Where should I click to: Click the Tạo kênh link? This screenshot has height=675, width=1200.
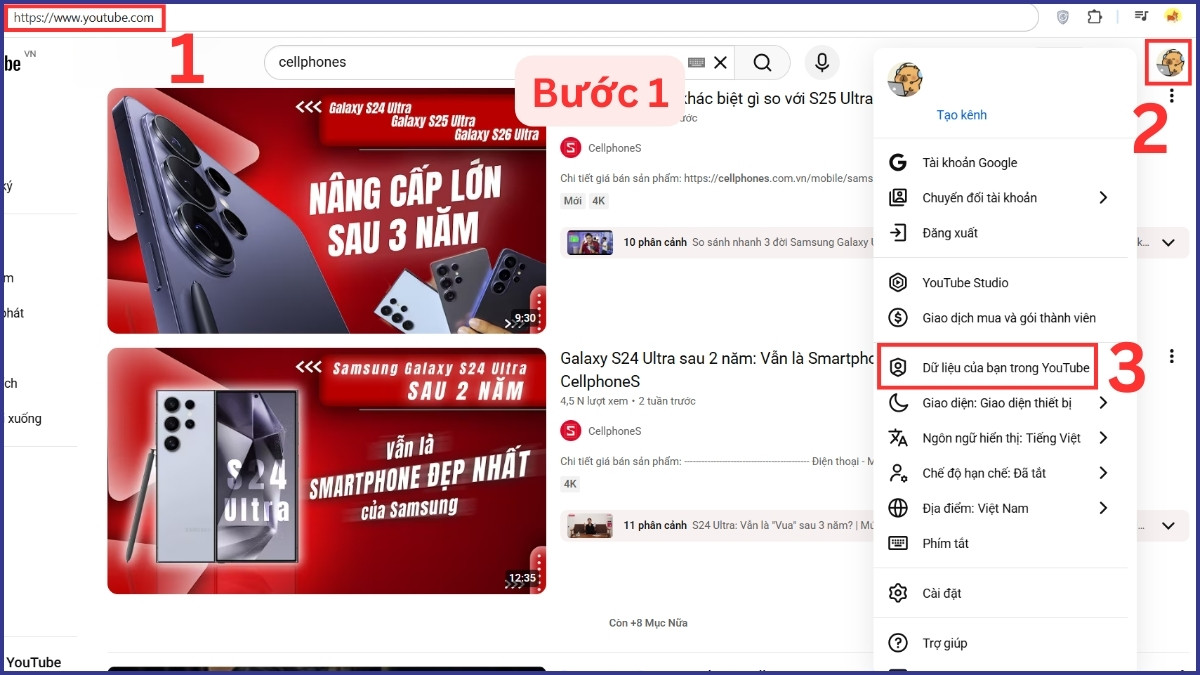coord(961,115)
